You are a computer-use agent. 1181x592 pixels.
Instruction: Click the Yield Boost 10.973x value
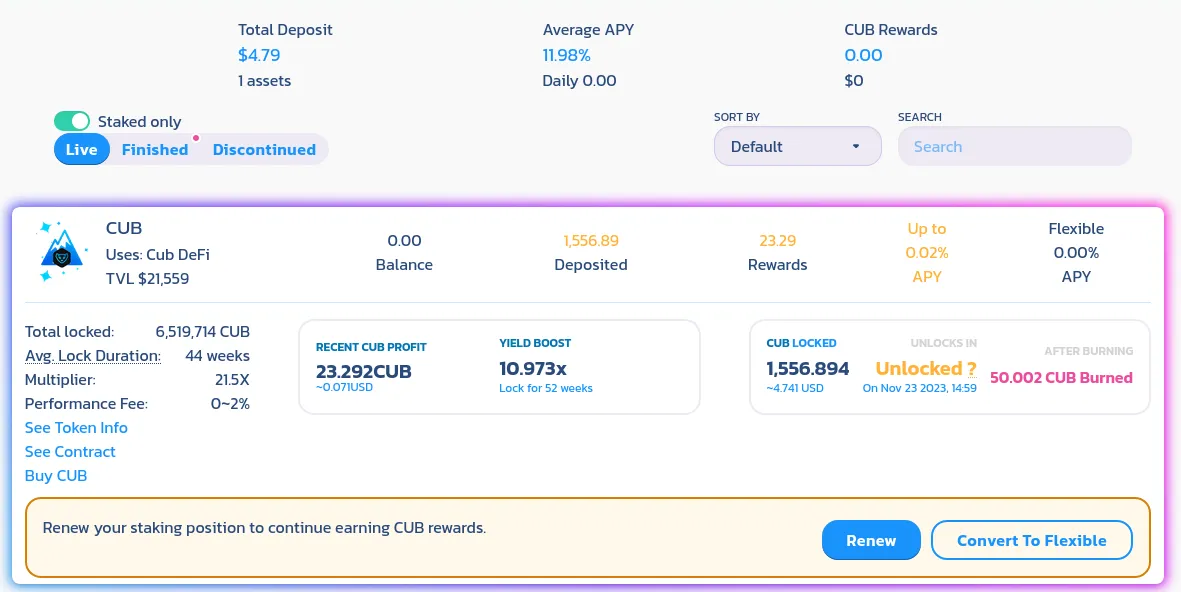[x=533, y=369]
